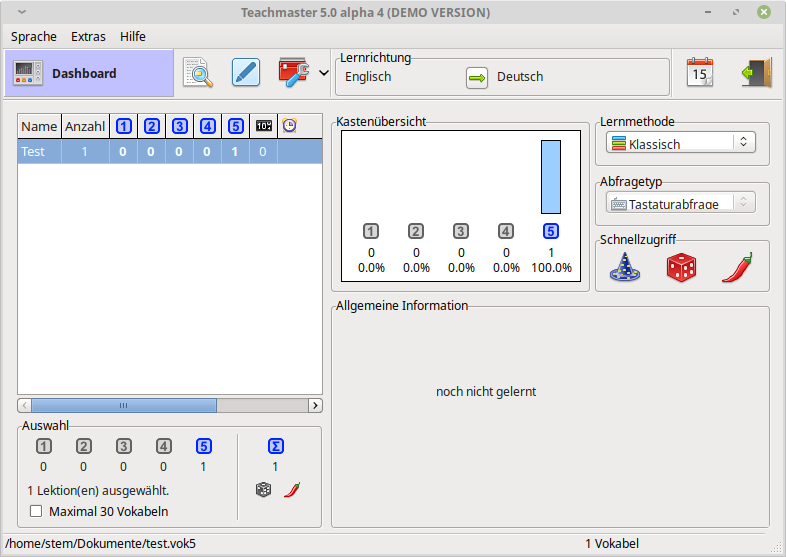This screenshot has width=786, height=557.
Task: Click the red dice in Schnellzugriff
Action: pyautogui.click(x=681, y=267)
